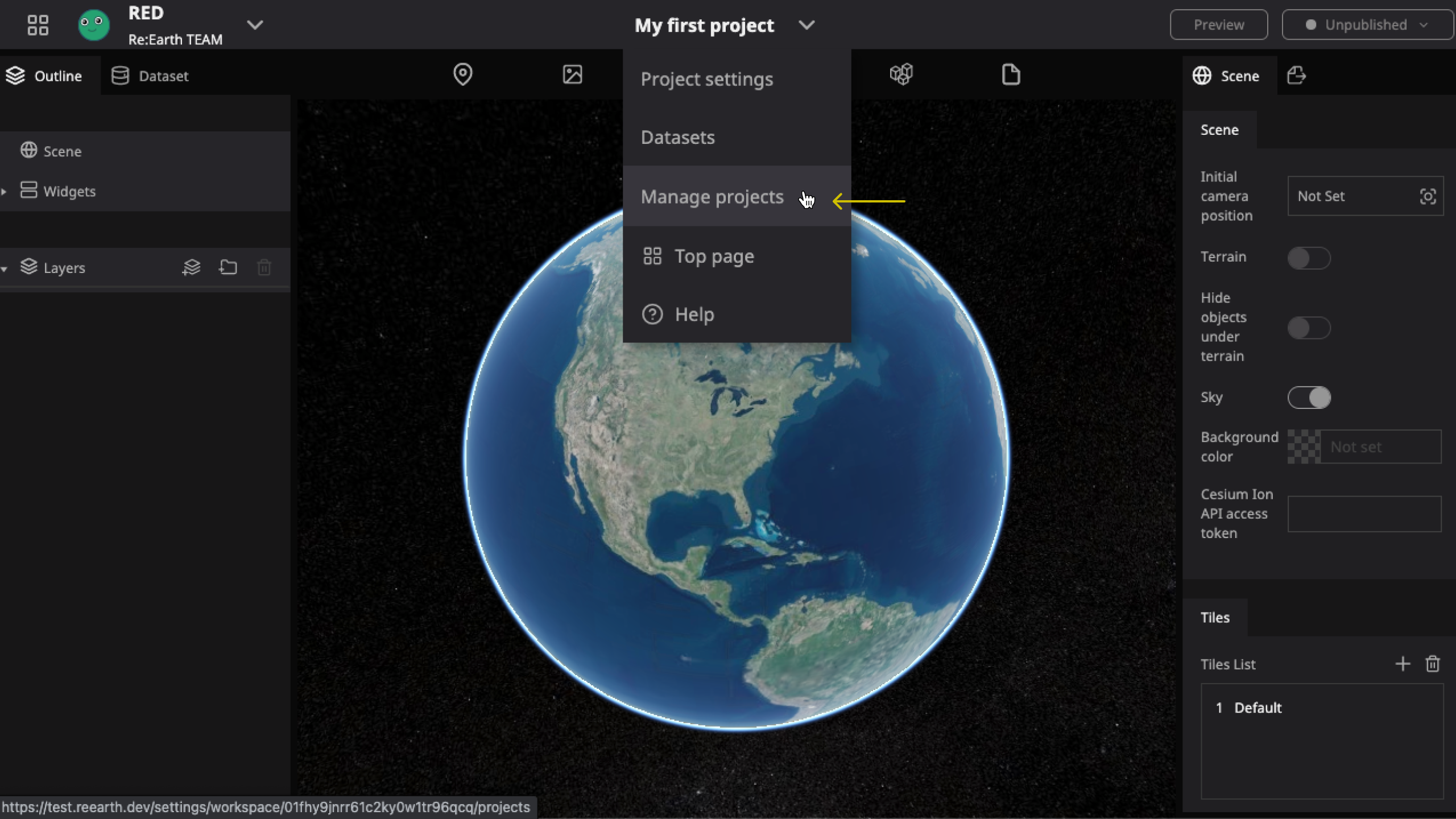Select Manage projects menu item
Viewport: 1456px width, 819px height.
pos(712,196)
